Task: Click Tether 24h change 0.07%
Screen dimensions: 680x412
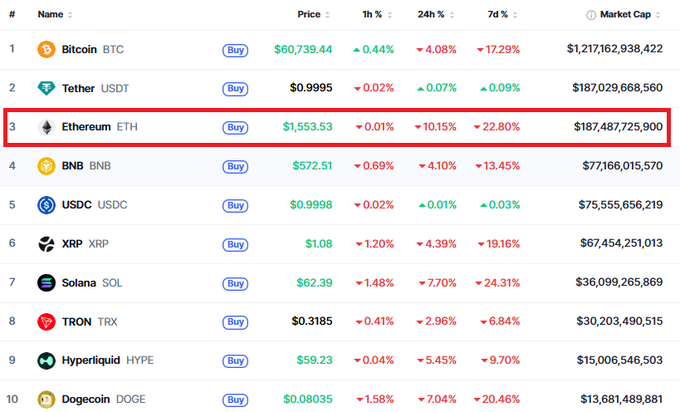Action: coord(437,88)
